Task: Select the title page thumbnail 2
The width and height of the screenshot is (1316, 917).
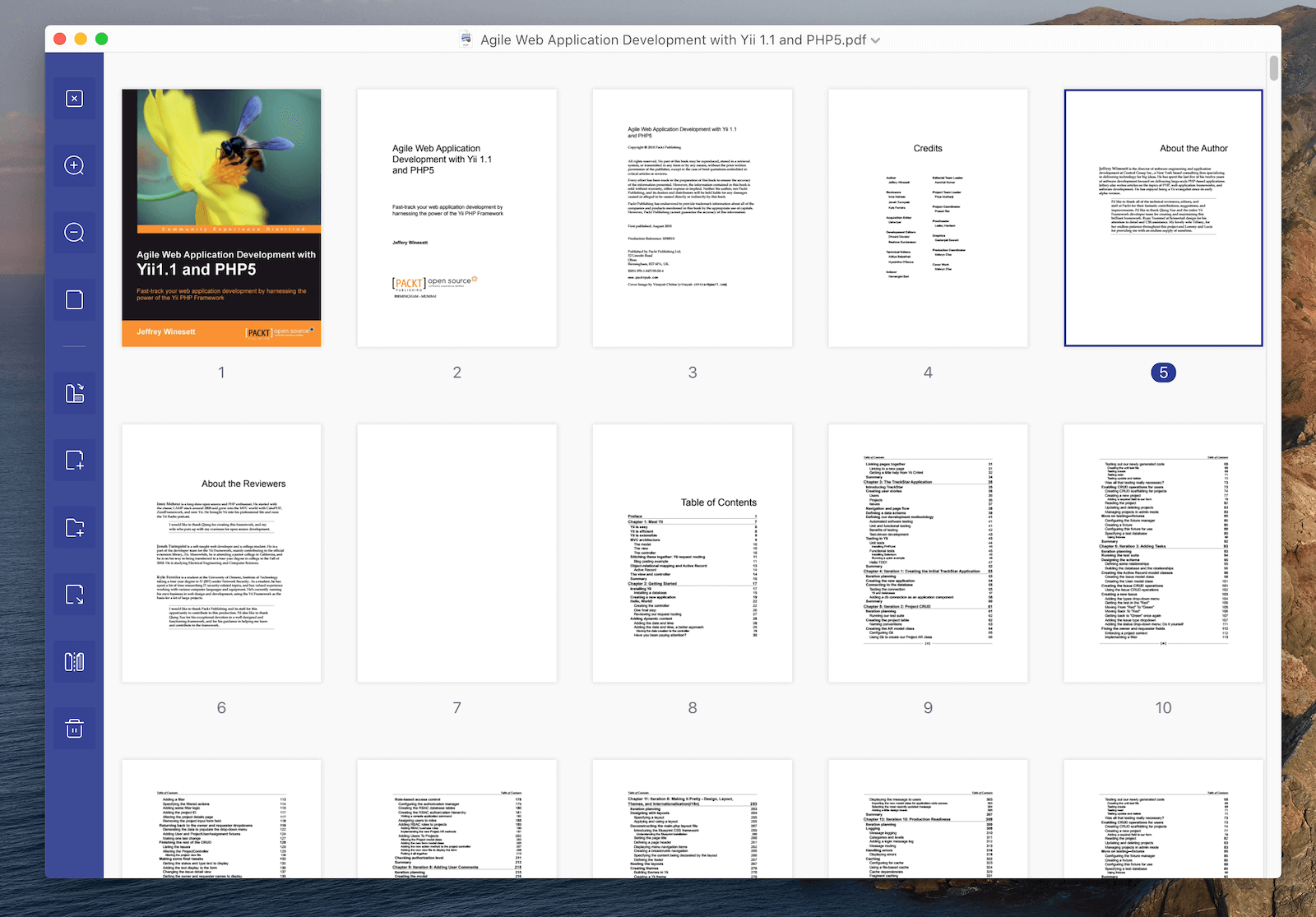Action: click(x=457, y=218)
